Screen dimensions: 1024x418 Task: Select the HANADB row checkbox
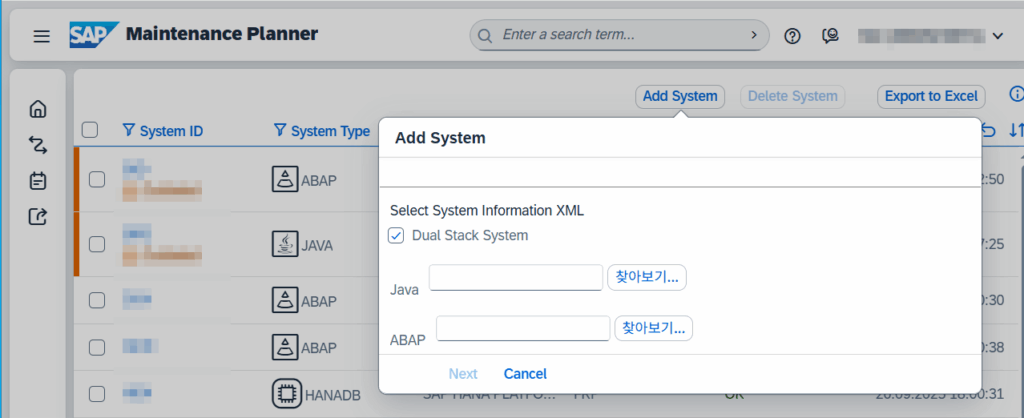(x=97, y=394)
